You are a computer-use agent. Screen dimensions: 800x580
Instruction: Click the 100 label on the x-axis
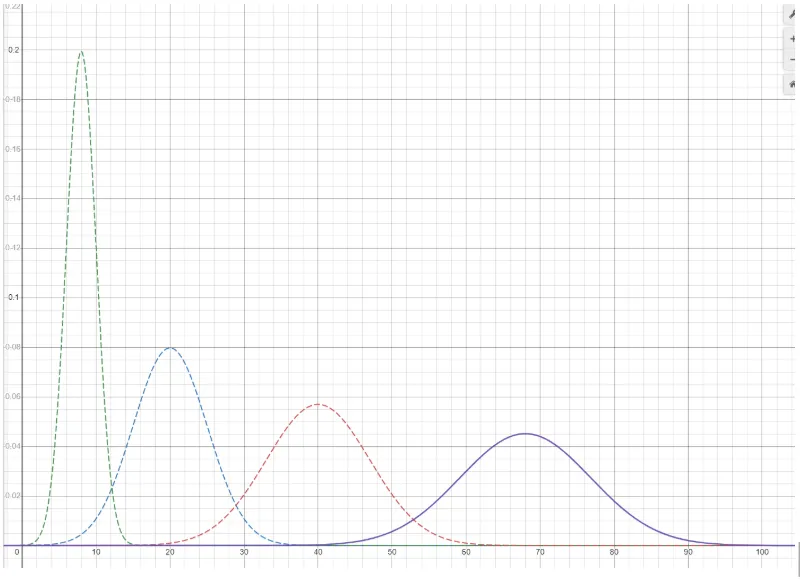click(x=761, y=552)
